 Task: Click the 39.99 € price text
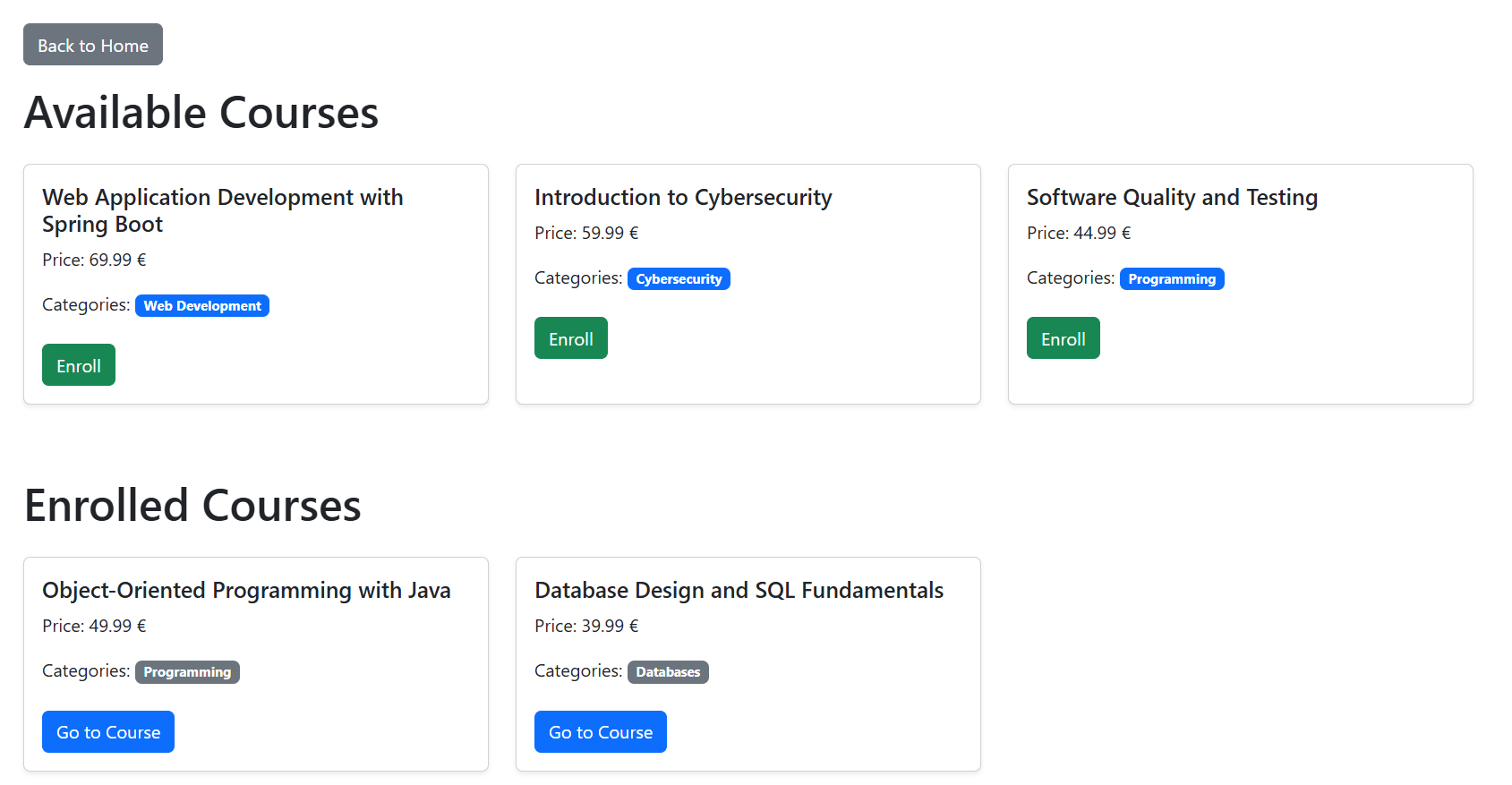click(609, 626)
